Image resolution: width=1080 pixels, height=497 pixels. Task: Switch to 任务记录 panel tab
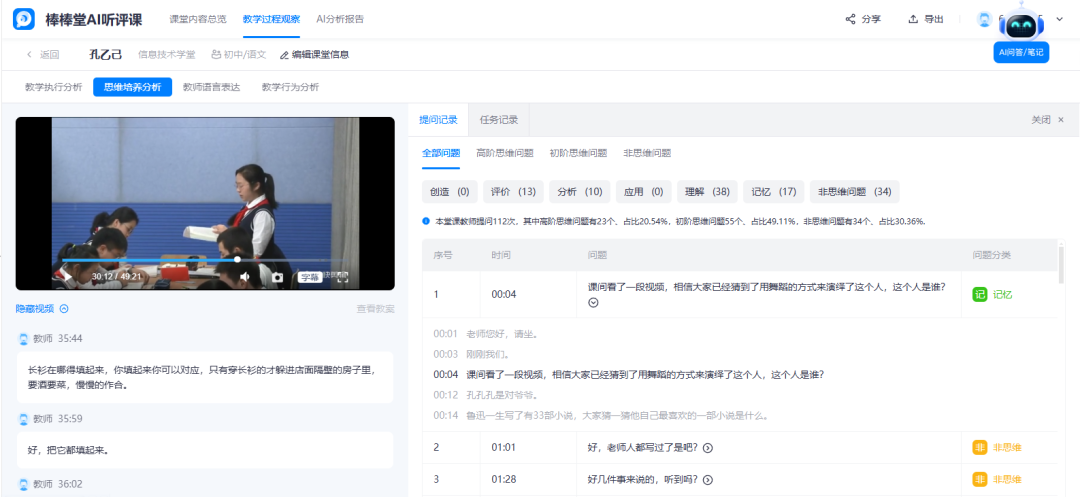point(499,120)
